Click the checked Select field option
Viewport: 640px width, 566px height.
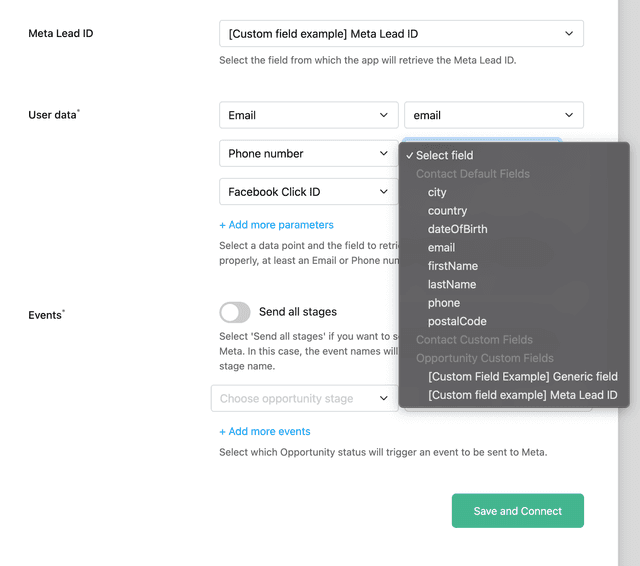click(x=444, y=156)
